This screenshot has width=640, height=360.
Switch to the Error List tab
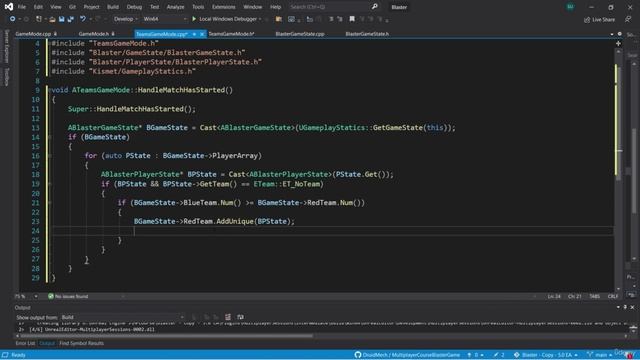coord(25,343)
